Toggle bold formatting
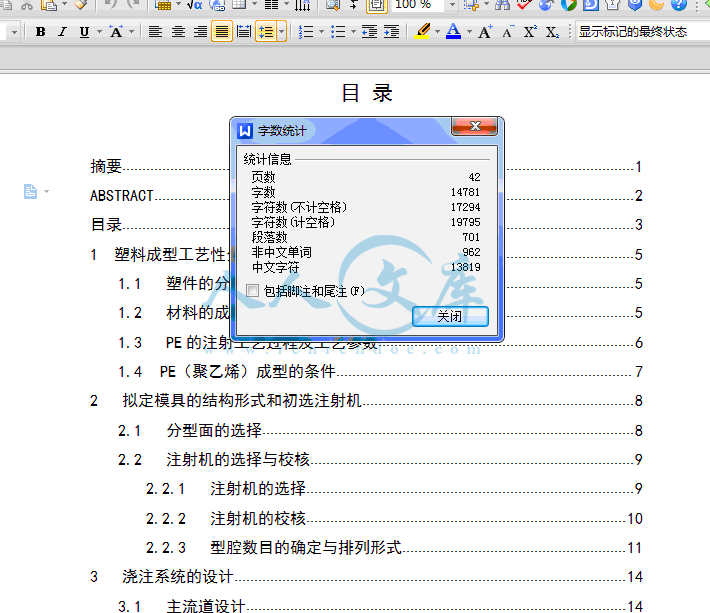 coord(40,32)
